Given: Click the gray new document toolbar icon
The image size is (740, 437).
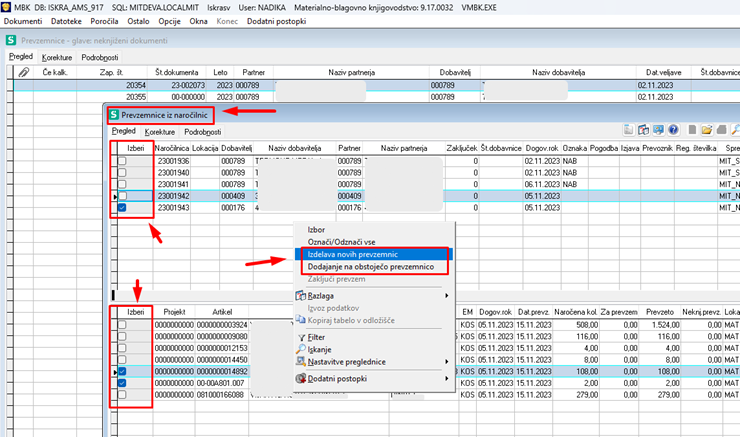Looking at the screenshot, I should click(692, 129).
